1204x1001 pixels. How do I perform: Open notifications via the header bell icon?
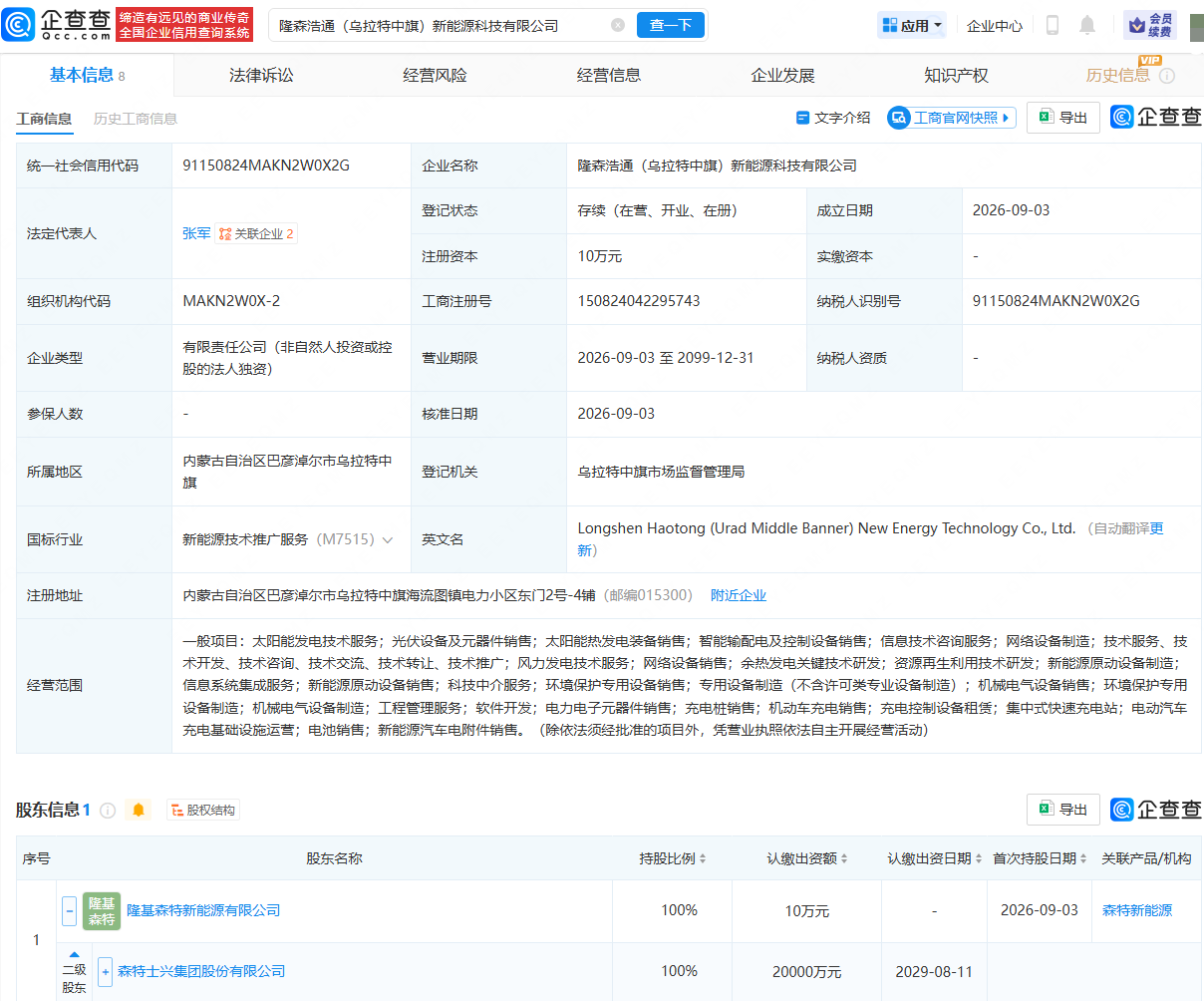[1087, 25]
